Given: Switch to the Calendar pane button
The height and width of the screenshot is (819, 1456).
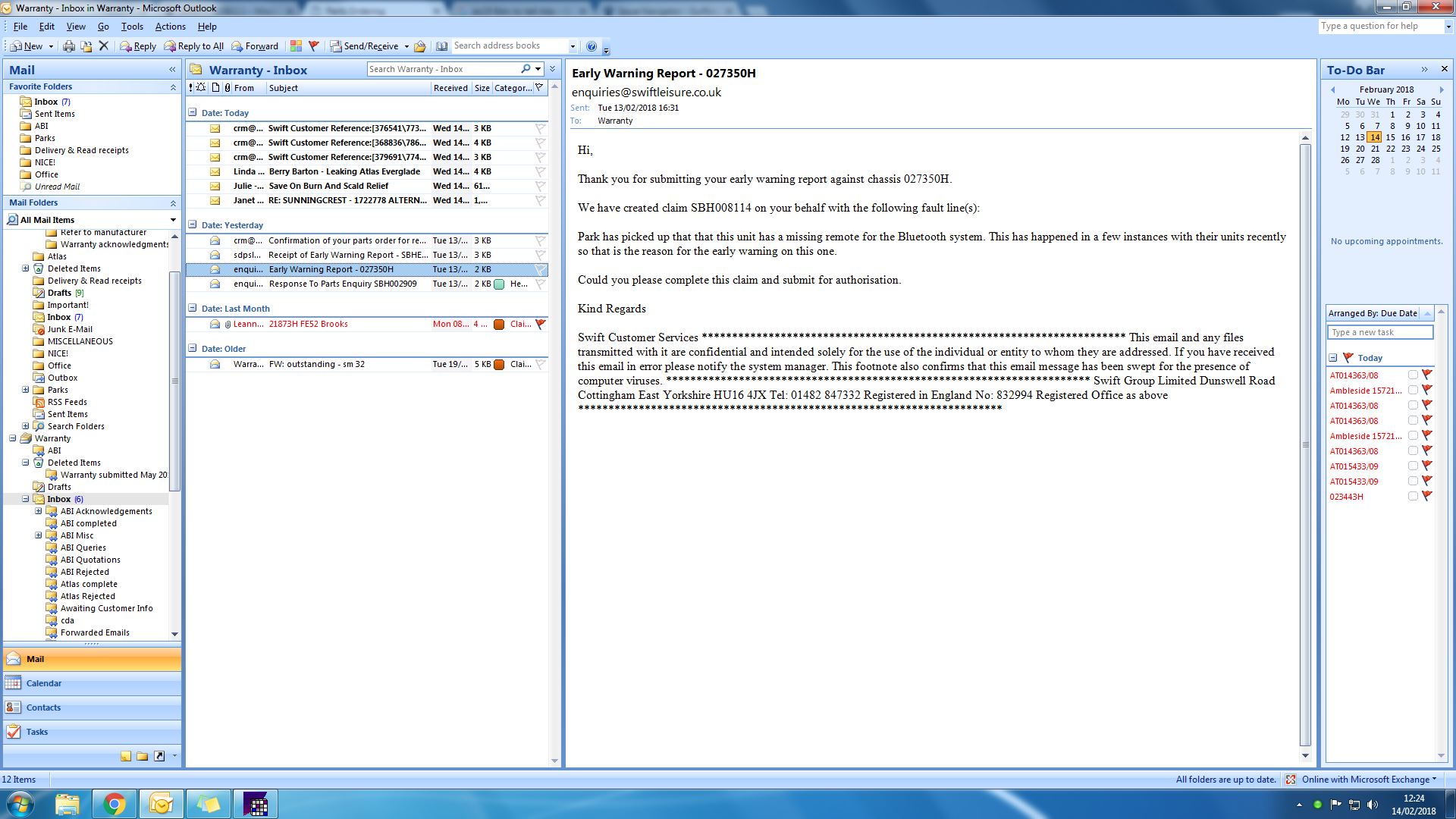Looking at the screenshot, I should coord(44,683).
